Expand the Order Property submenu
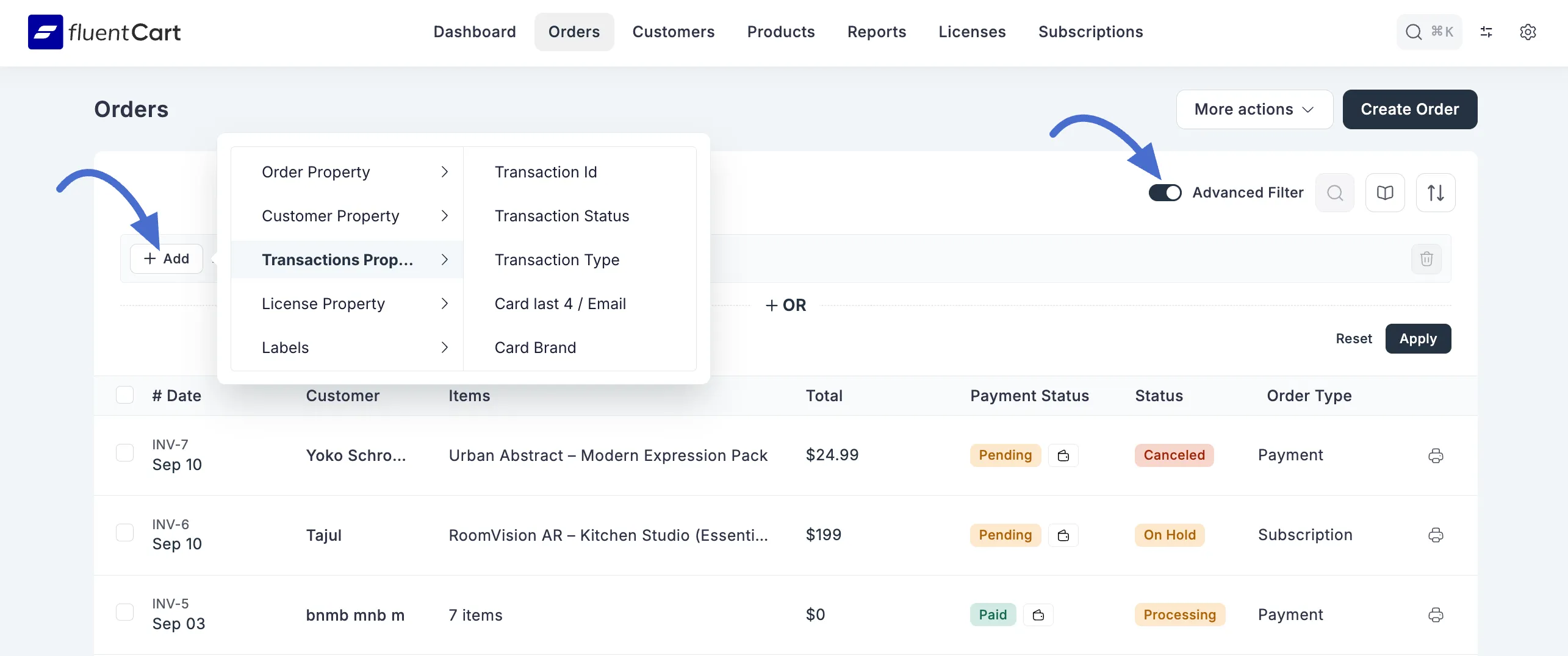This screenshot has width=1568, height=656. (x=316, y=172)
